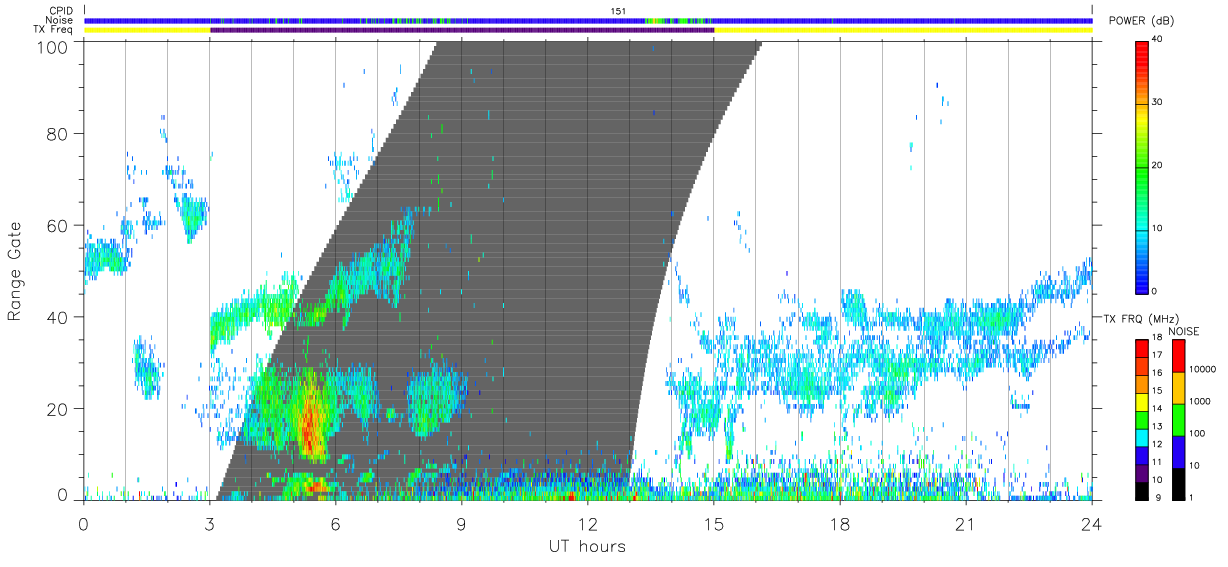
Task: Click the 40 tick on Range Gate axis
Action: pyautogui.click(x=58, y=317)
